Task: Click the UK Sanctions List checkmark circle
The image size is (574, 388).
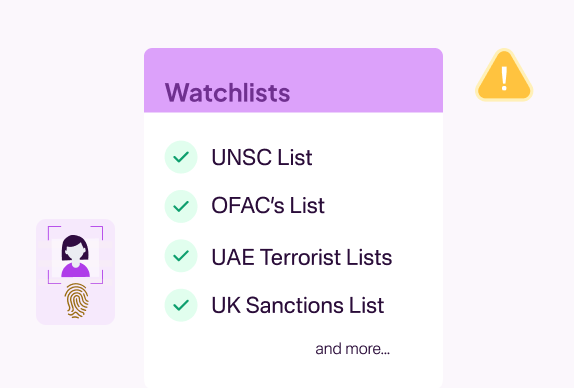Action: [x=181, y=305]
